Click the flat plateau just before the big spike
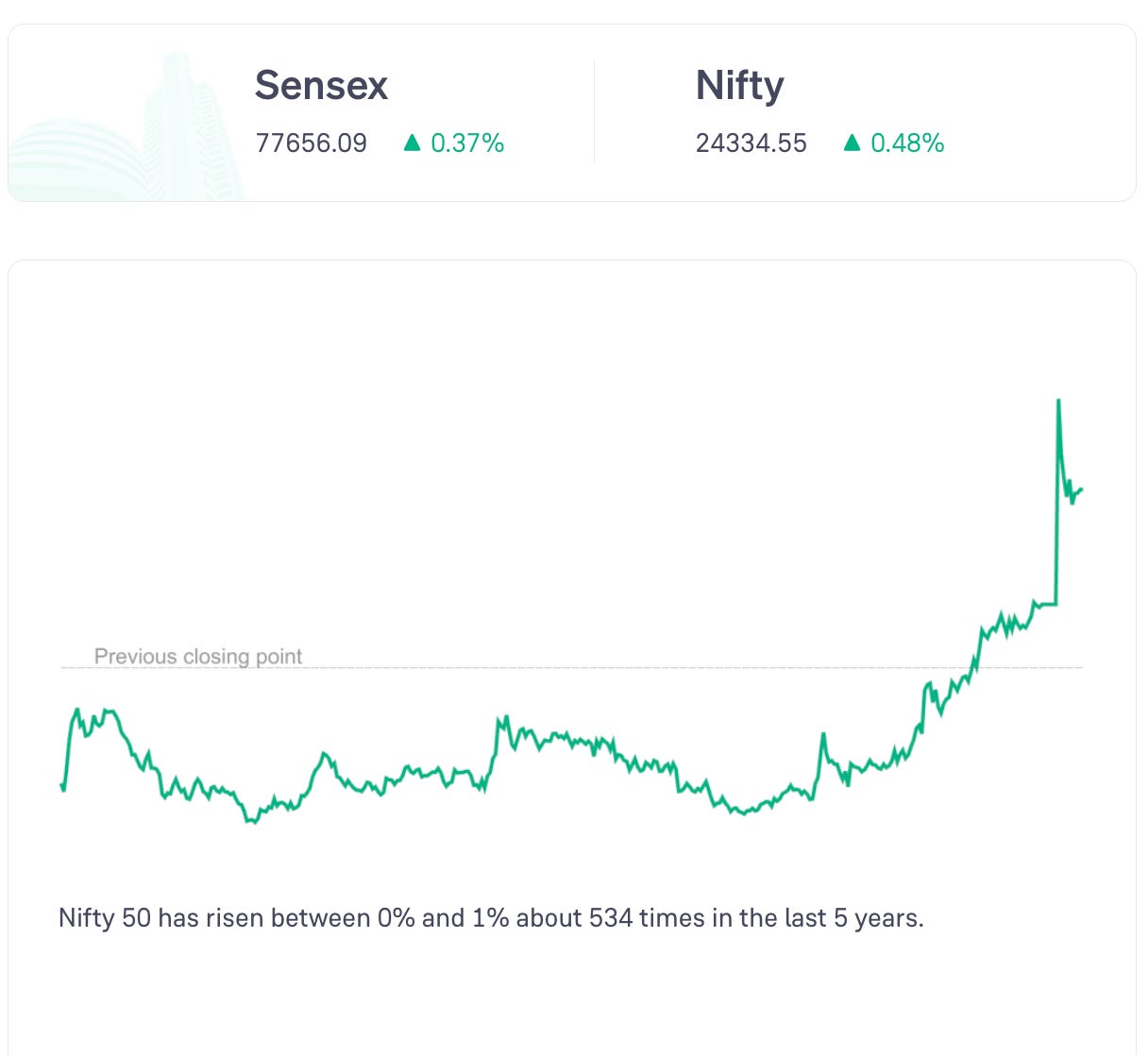This screenshot has height=1055, width=1148. pos(1046,604)
